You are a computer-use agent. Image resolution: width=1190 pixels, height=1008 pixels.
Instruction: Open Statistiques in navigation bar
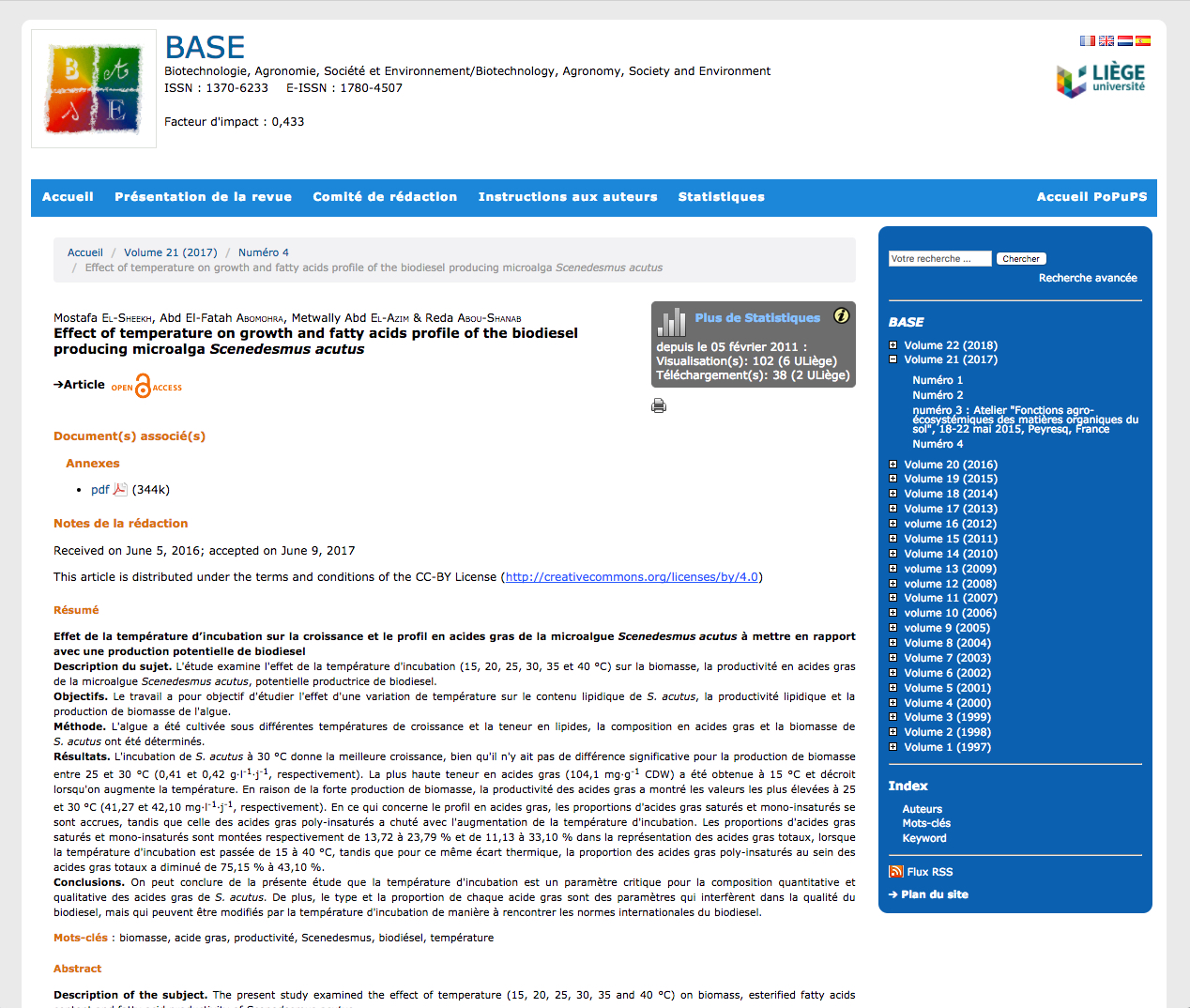[x=722, y=197]
